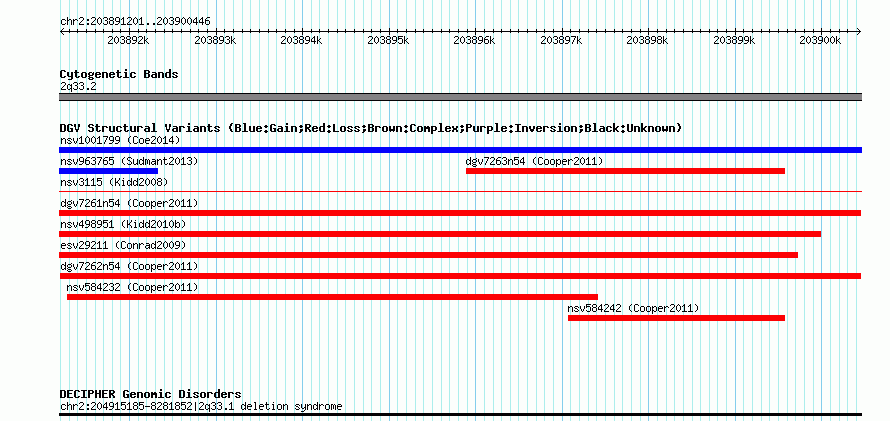Screen dimensions: 890x421
Task: Click the 203898k ruler tick label
Action: [648, 40]
